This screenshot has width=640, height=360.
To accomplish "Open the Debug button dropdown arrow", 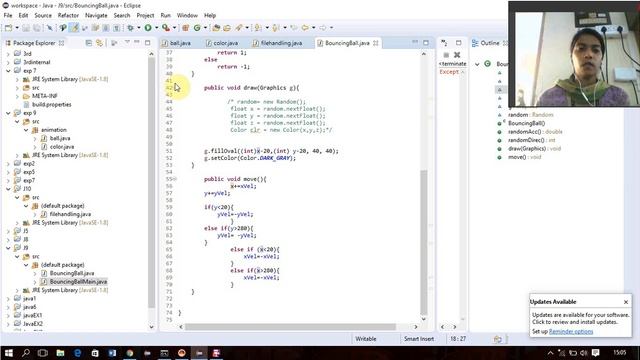I will [139, 28].
